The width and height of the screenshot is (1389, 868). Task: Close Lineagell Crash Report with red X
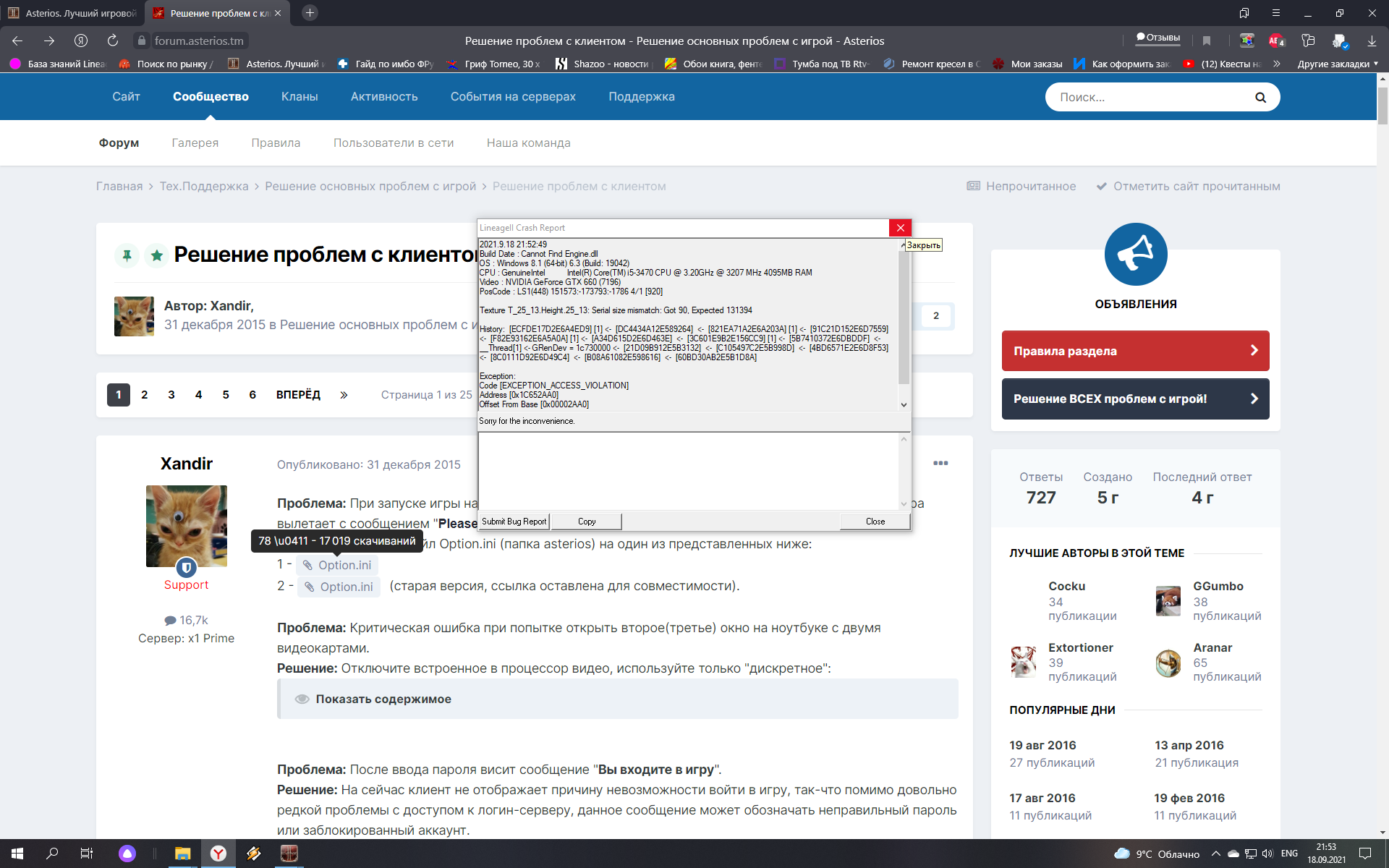[x=900, y=228]
